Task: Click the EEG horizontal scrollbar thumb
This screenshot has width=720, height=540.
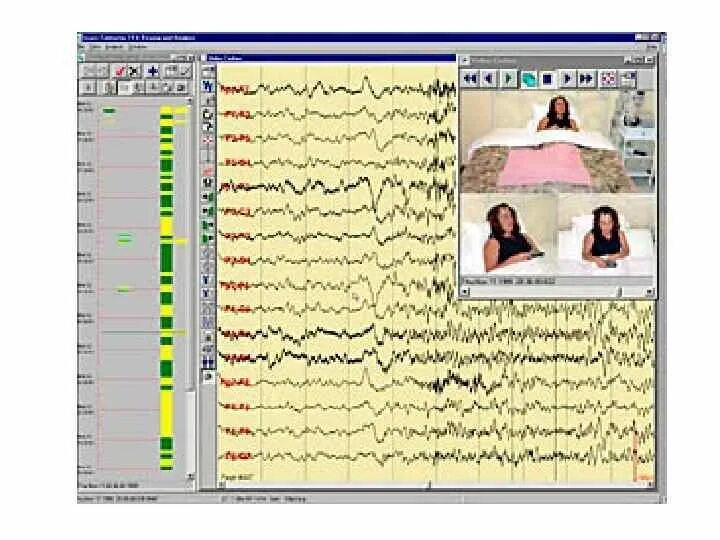Action: tap(429, 484)
